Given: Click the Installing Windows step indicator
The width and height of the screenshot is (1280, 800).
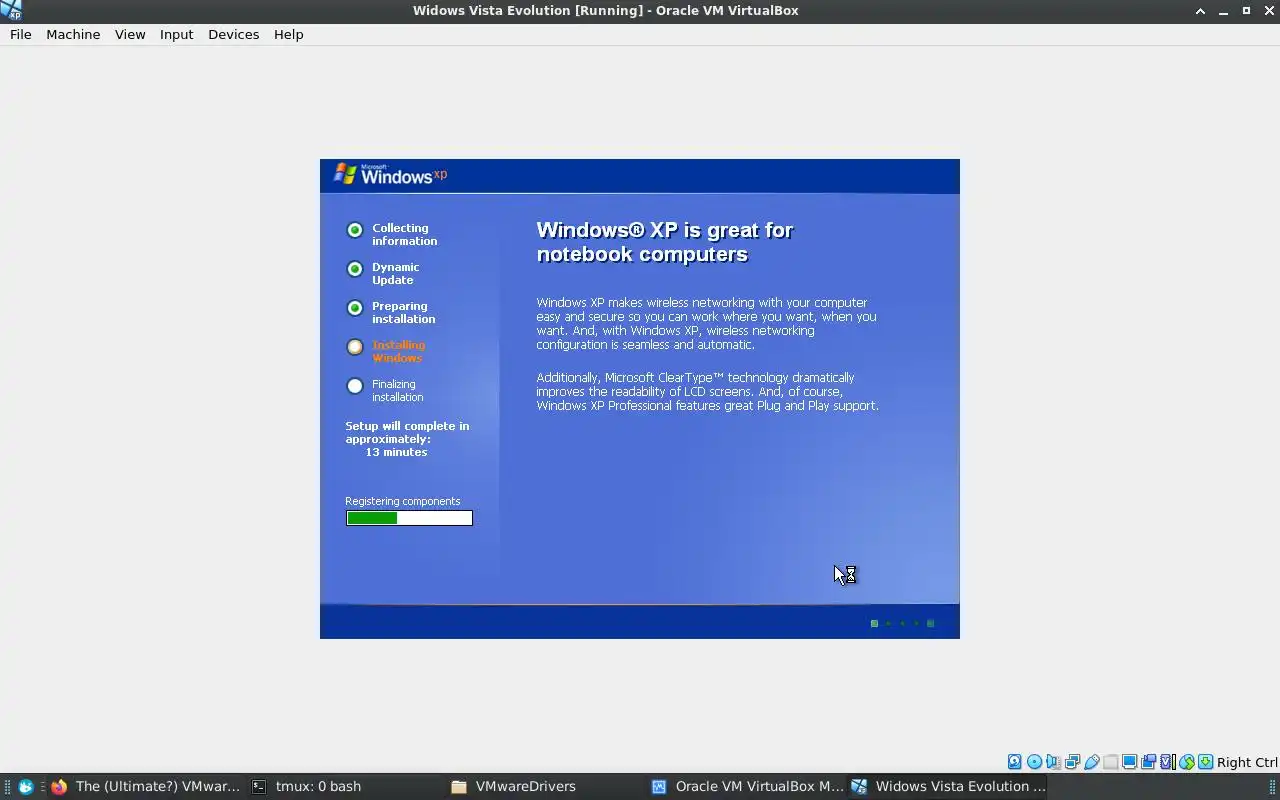Looking at the screenshot, I should click(x=355, y=347).
